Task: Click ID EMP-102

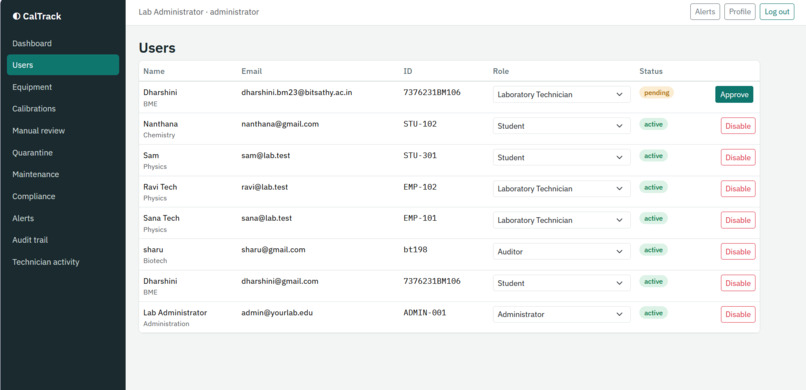Action: click(x=420, y=187)
